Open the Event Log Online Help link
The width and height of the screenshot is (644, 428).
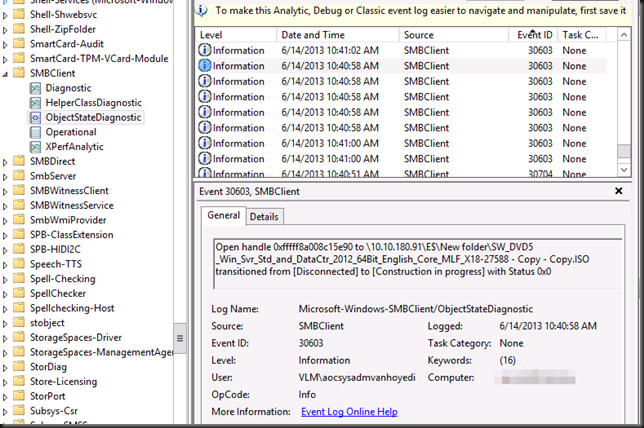tap(349, 412)
